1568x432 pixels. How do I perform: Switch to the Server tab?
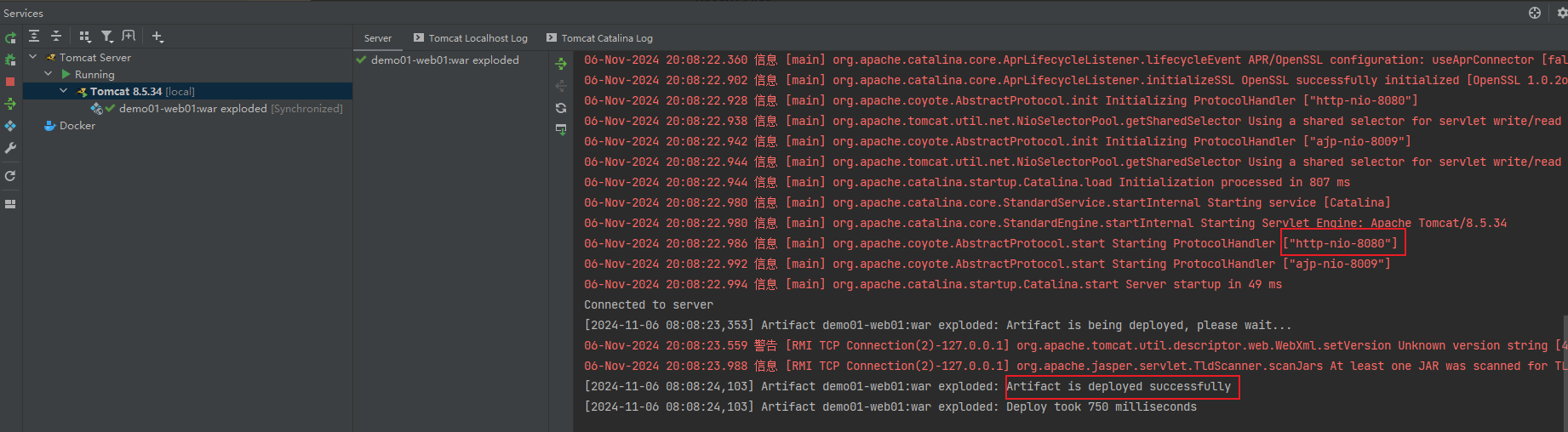(378, 38)
